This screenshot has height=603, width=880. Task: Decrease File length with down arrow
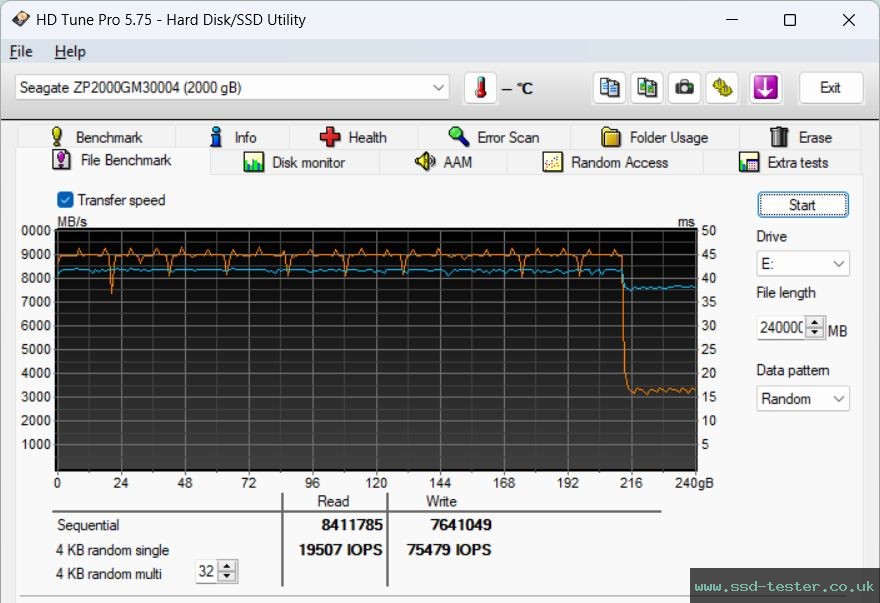(815, 332)
